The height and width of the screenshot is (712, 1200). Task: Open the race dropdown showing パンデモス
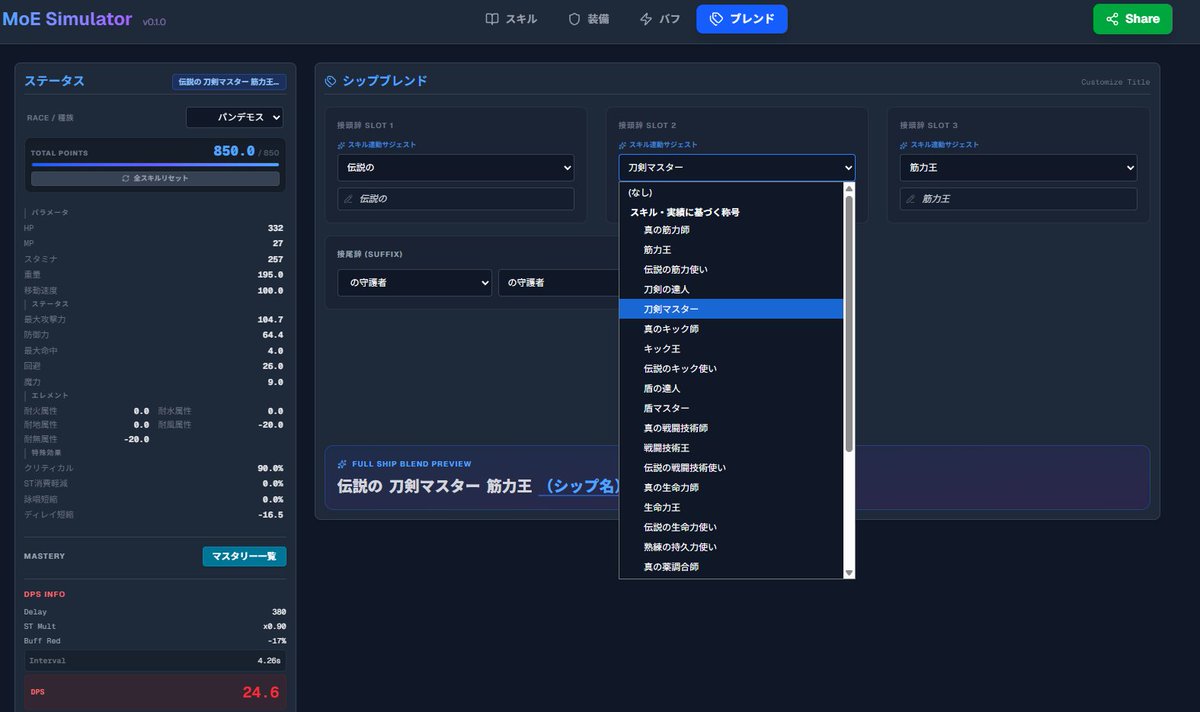pos(235,117)
